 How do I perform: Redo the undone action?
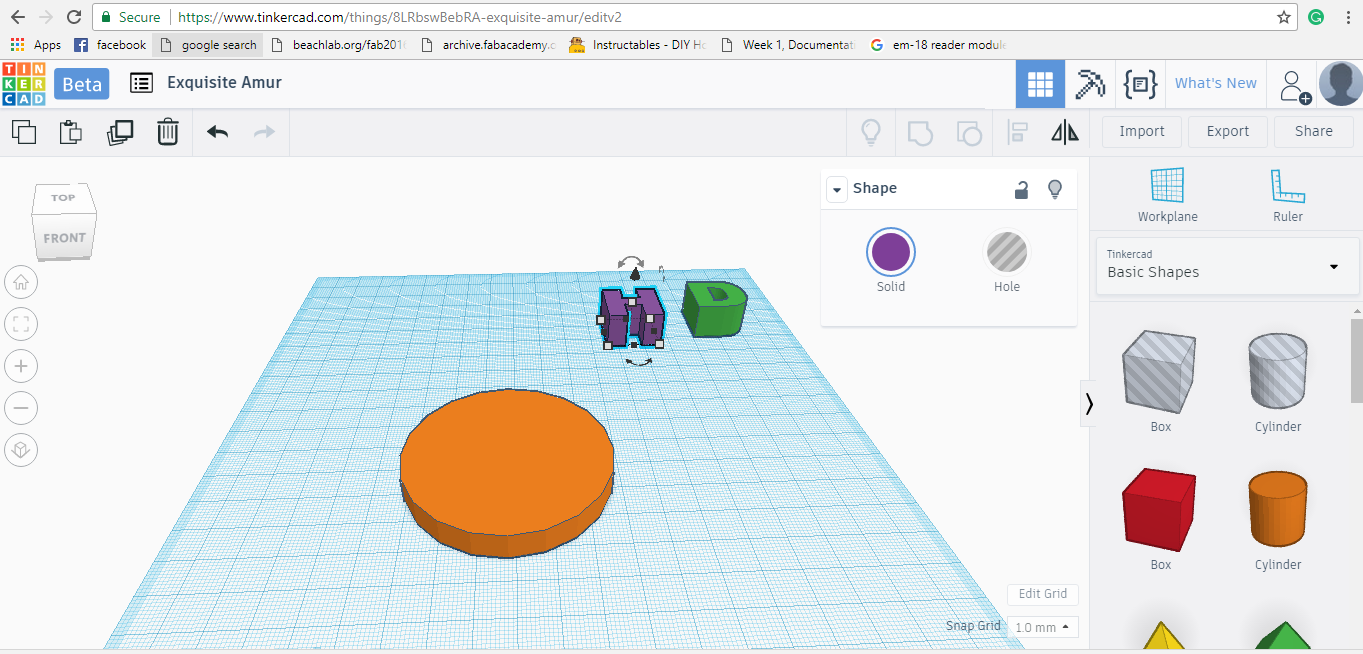point(264,131)
